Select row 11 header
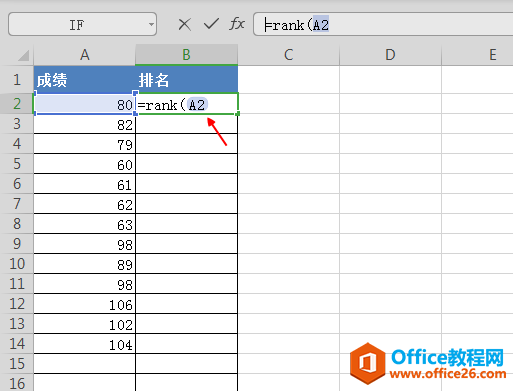This screenshot has width=513, height=391. click(17, 284)
